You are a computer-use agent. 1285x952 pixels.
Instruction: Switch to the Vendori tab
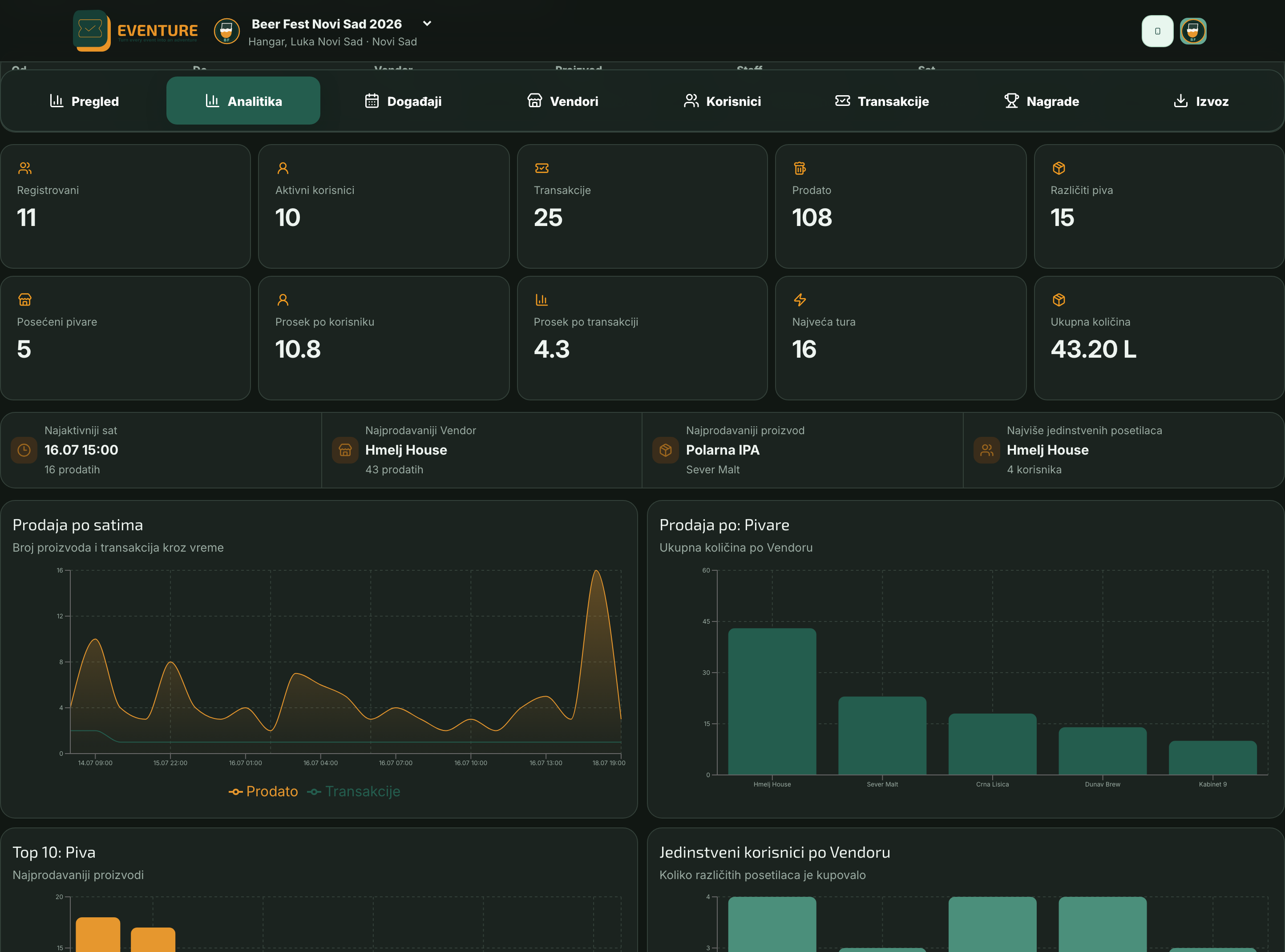pyautogui.click(x=563, y=101)
